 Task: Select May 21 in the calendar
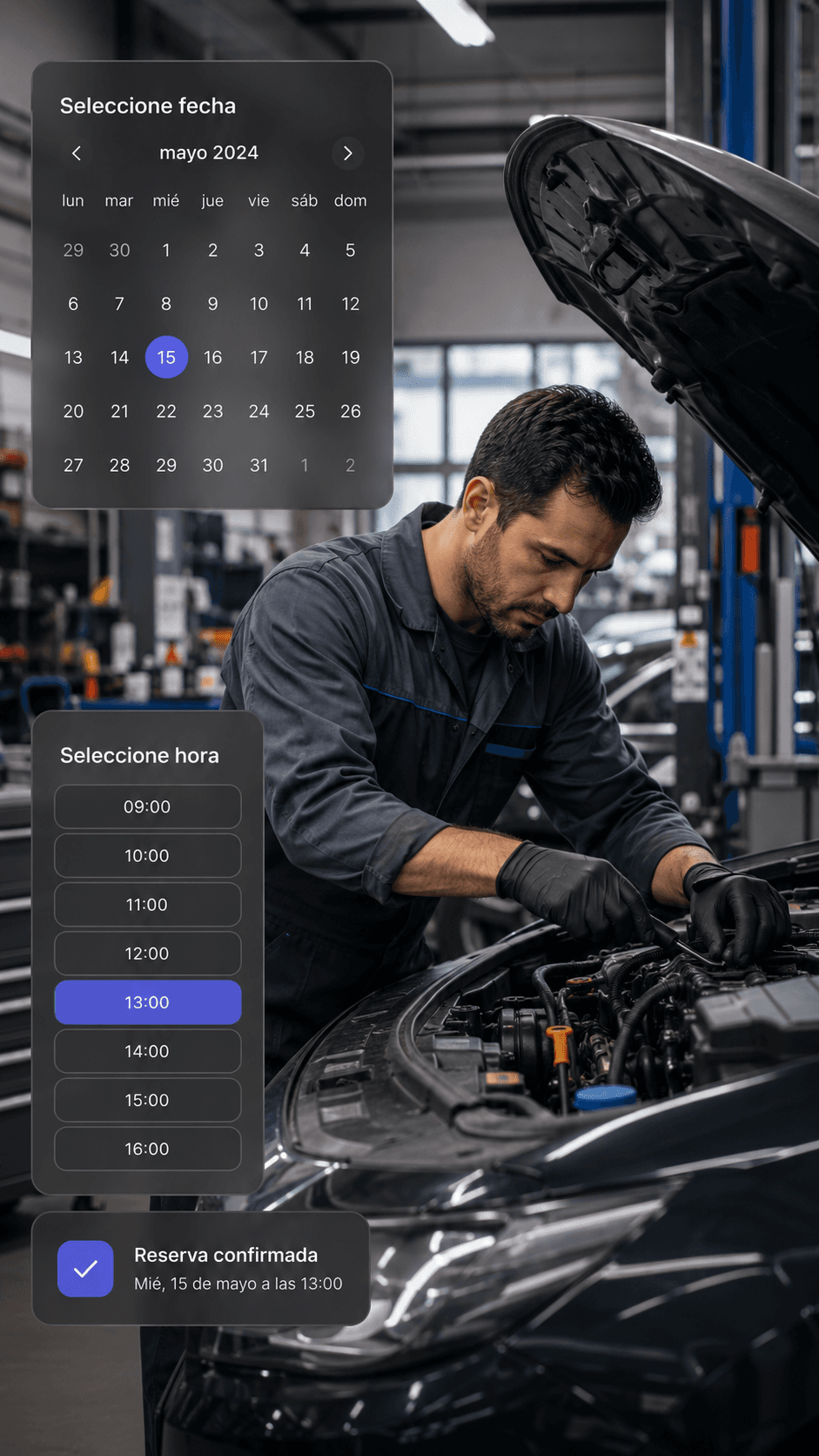click(x=119, y=411)
